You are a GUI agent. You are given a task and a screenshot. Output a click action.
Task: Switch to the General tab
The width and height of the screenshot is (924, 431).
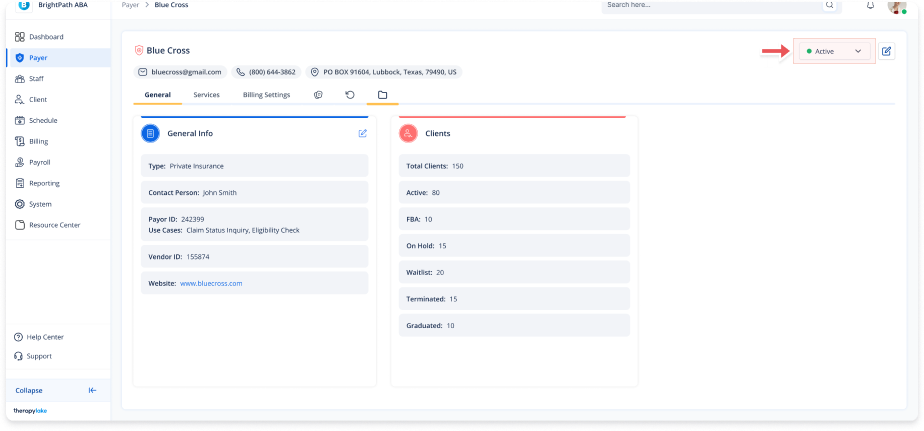pyautogui.click(x=157, y=95)
